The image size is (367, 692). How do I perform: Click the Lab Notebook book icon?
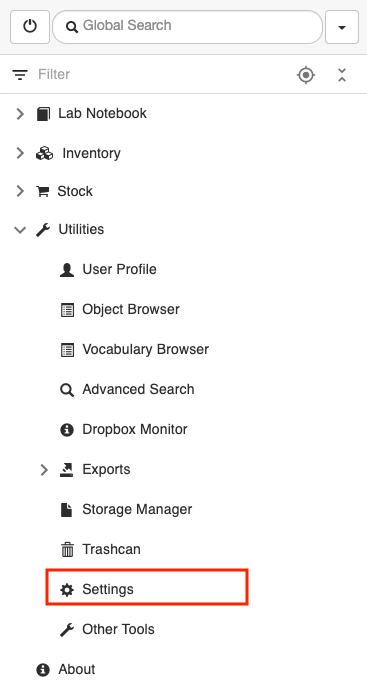[43, 114]
